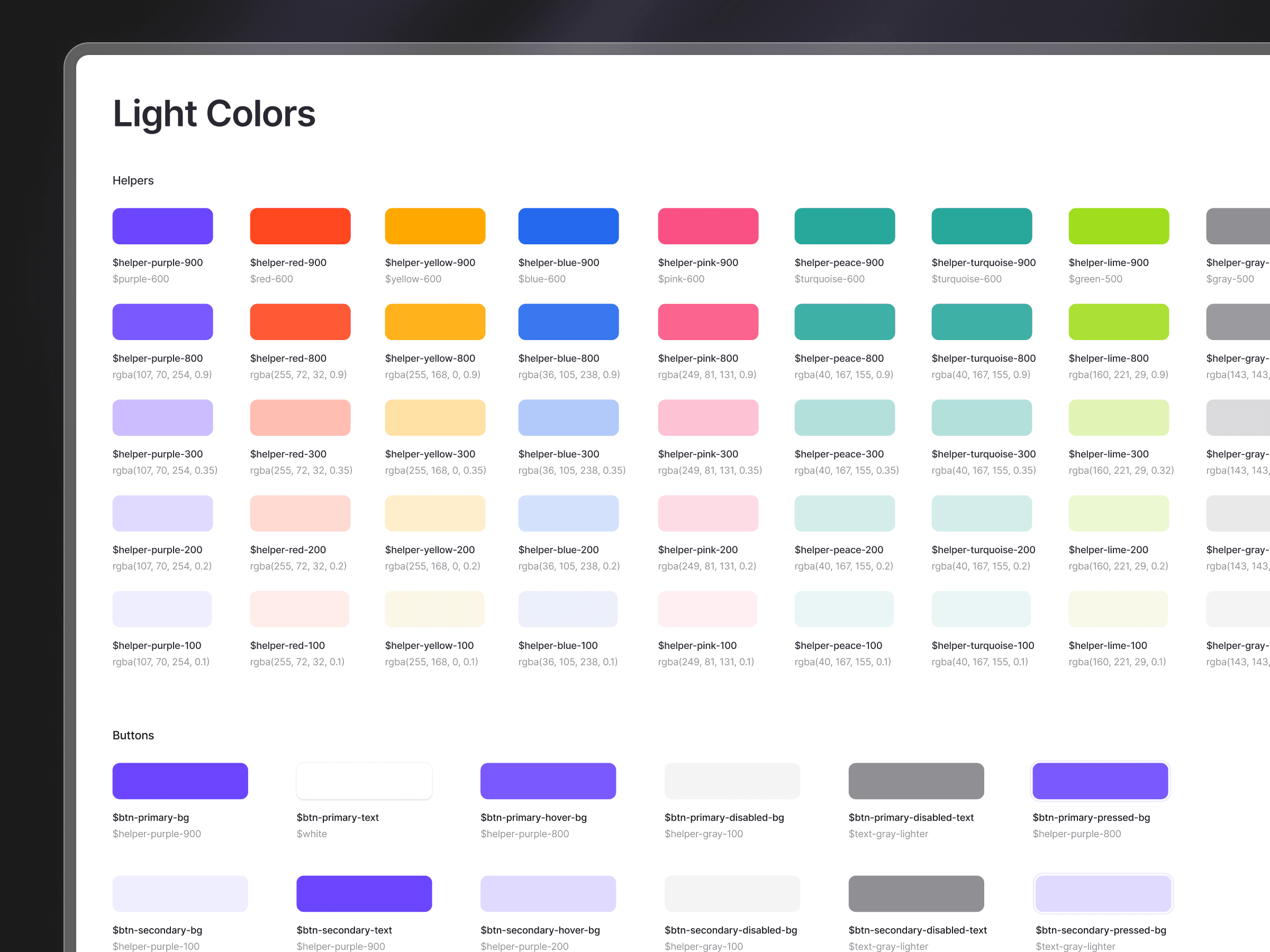Click the $helper-yellow-800 swatch
The height and width of the screenshot is (952, 1270).
coord(434,322)
